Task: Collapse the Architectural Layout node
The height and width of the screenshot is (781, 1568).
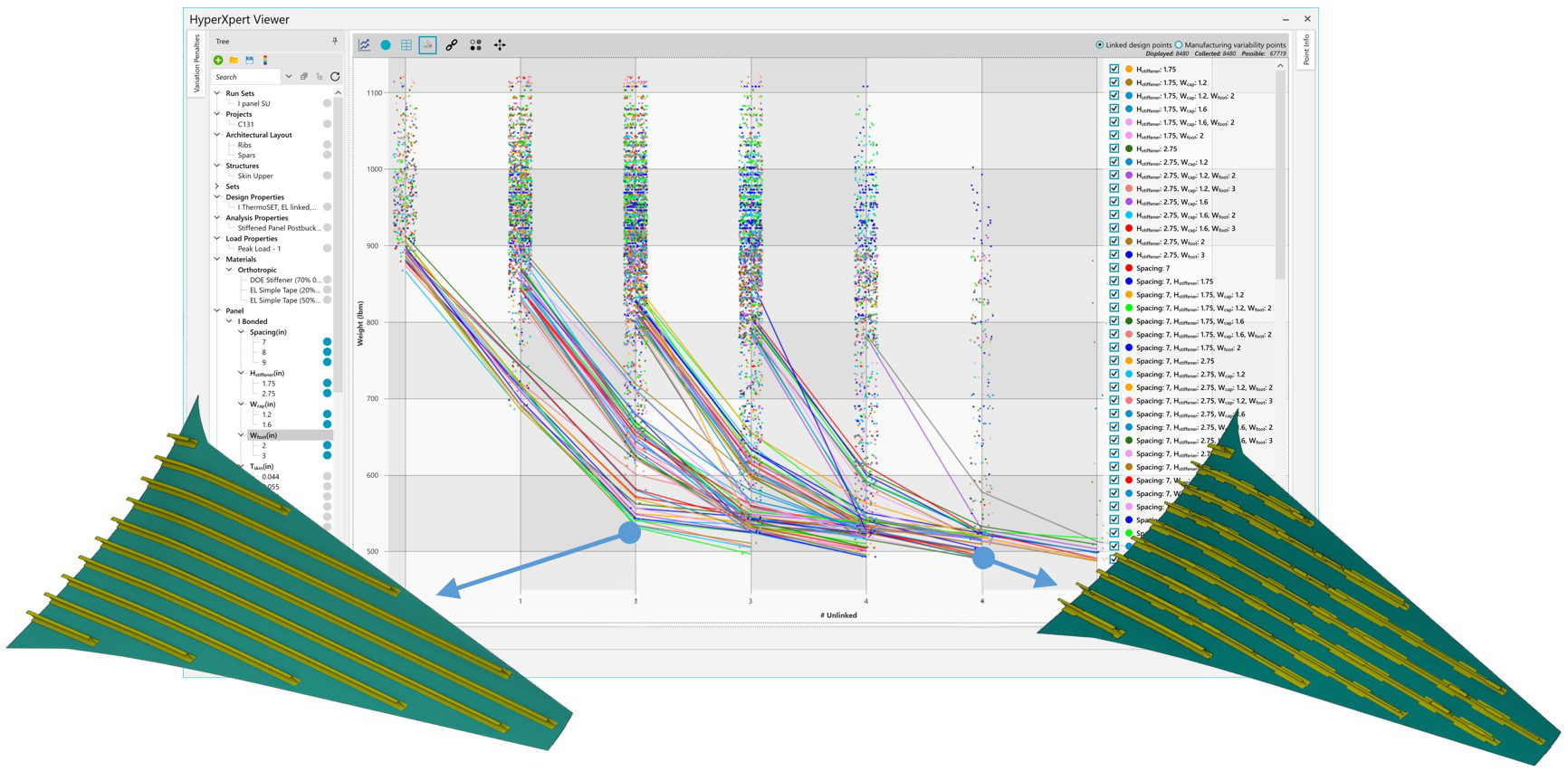Action: 217,135
